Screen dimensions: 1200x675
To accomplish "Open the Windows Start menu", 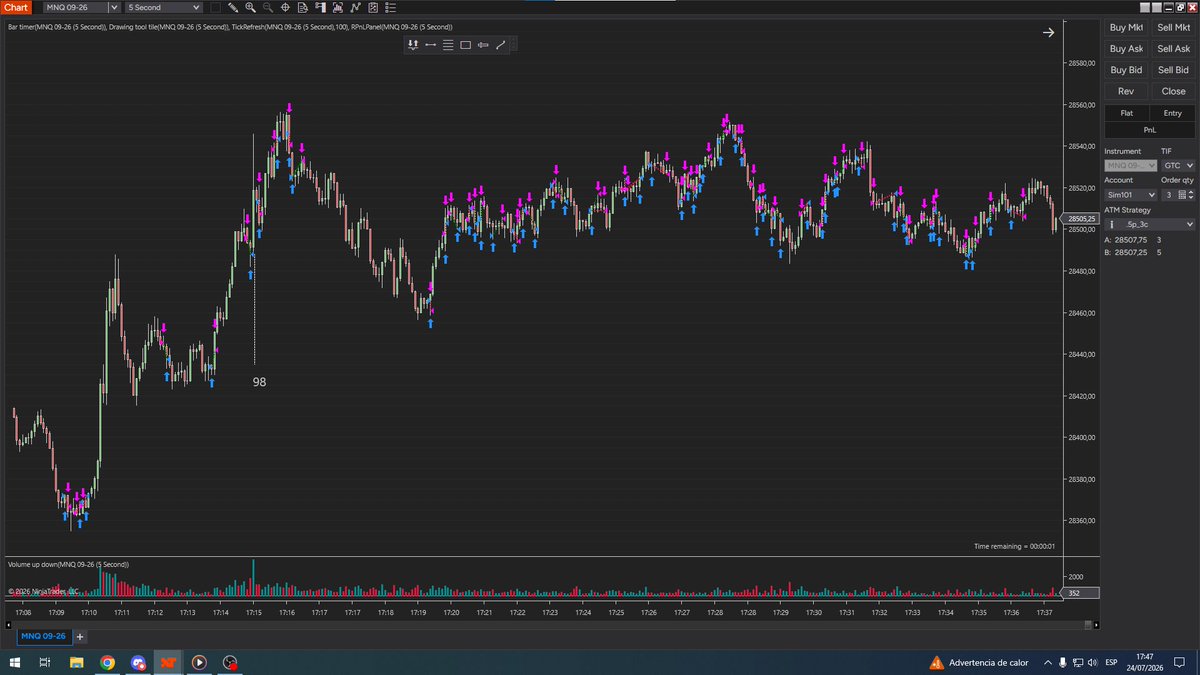I will pos(15,661).
